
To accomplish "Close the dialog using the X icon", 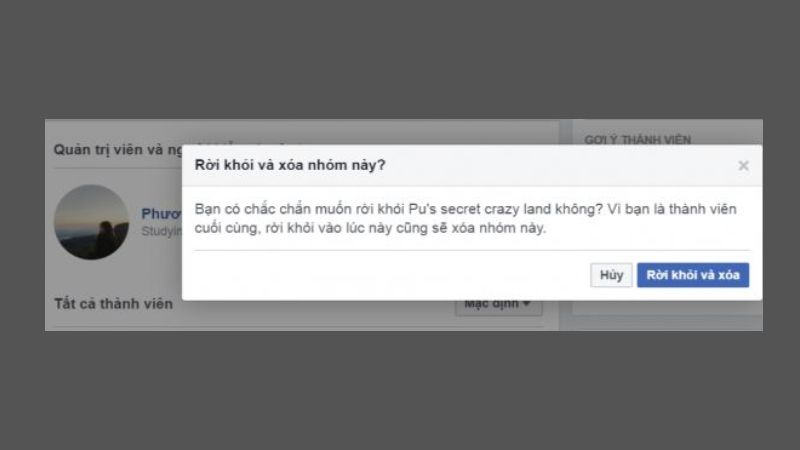I will pos(743,165).
